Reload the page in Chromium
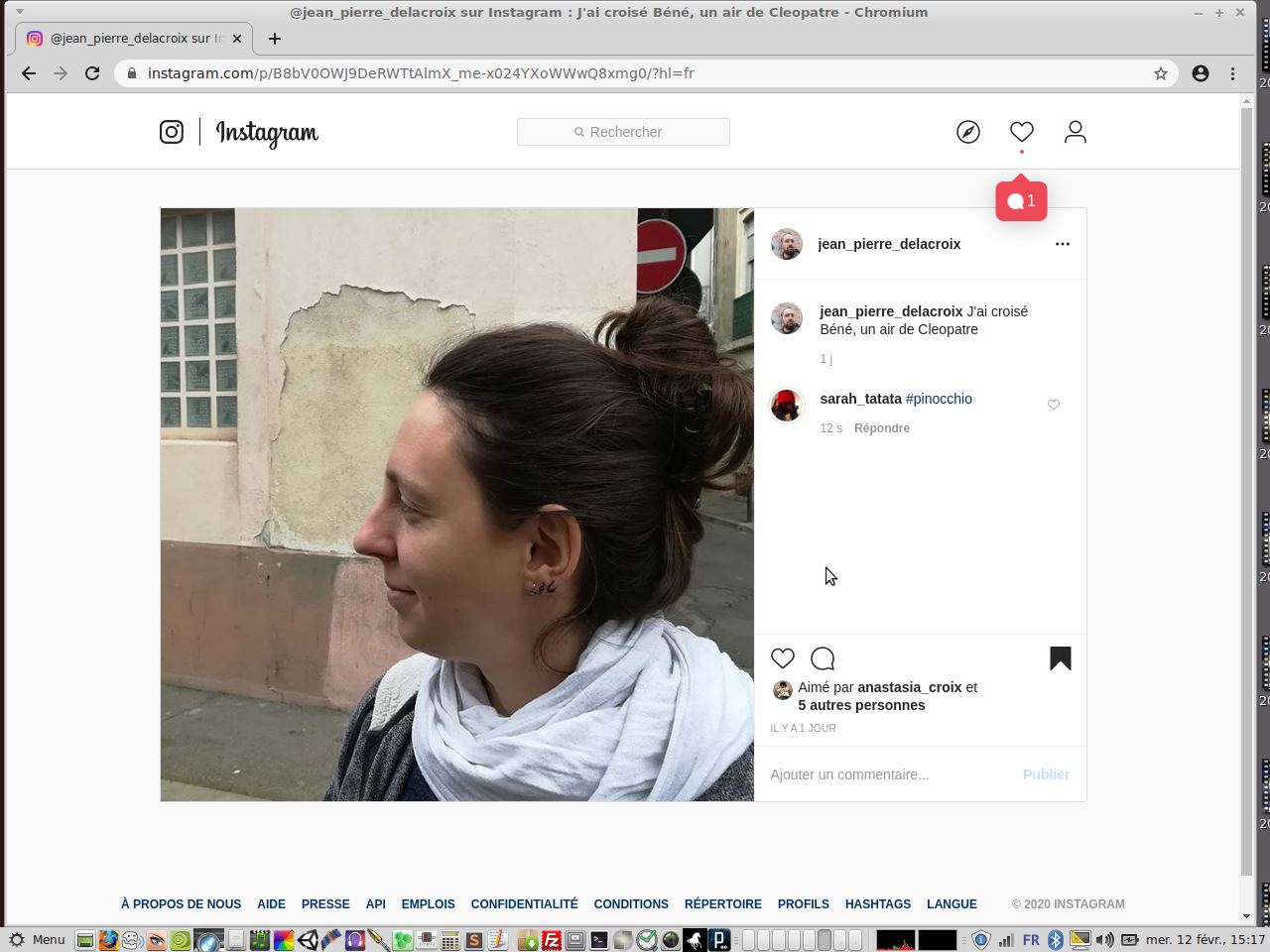Screen dimensions: 1270x952 pyautogui.click(x=92, y=73)
